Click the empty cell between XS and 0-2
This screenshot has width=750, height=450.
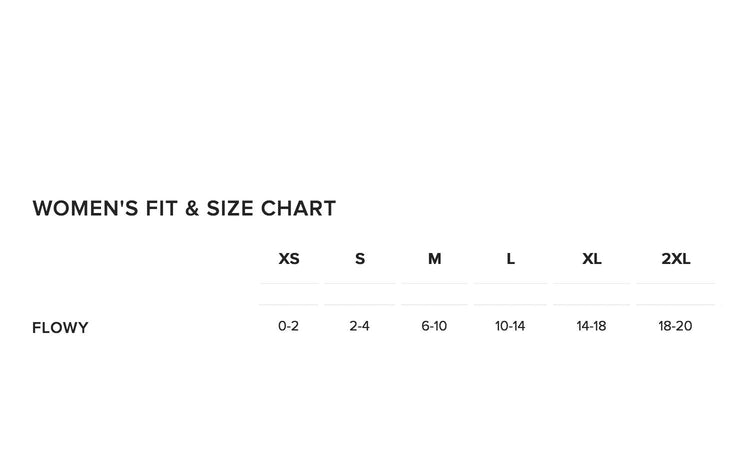coord(289,294)
